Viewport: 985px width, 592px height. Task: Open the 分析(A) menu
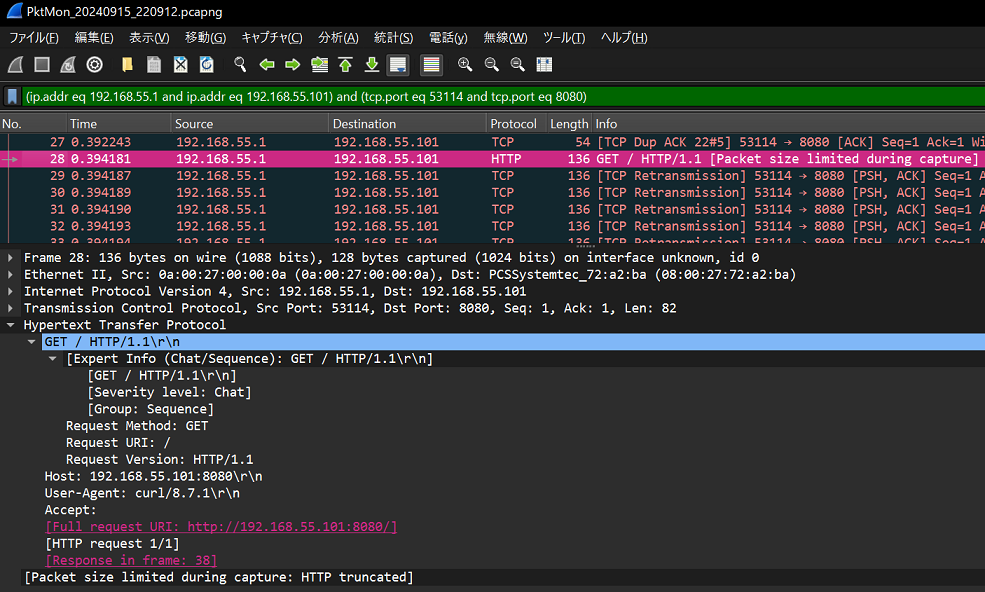(339, 38)
